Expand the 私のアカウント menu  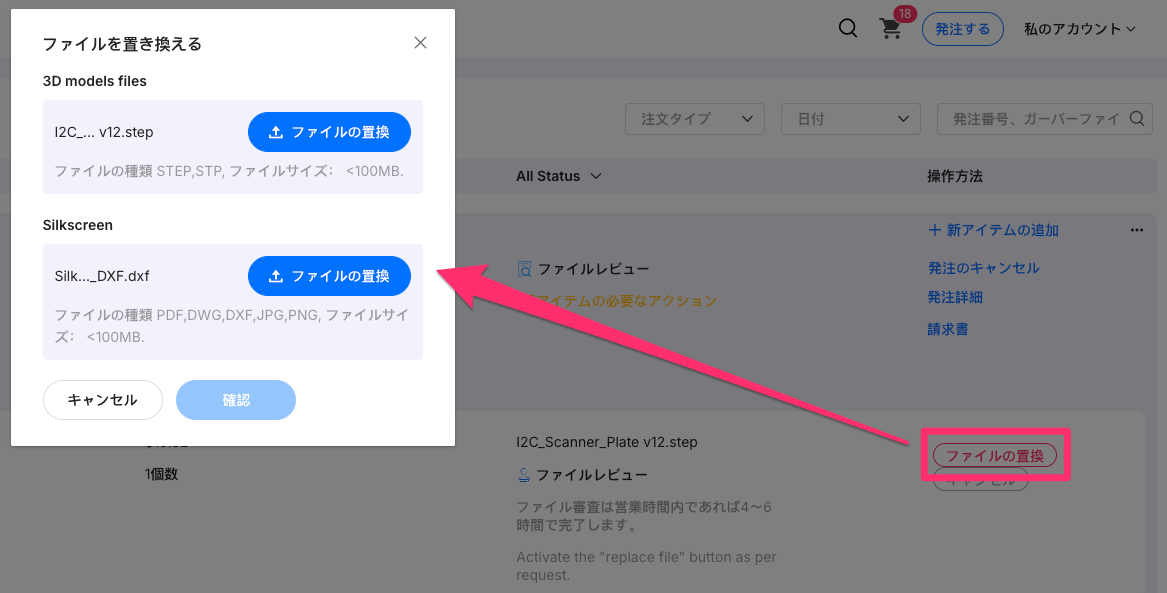coord(1079,29)
